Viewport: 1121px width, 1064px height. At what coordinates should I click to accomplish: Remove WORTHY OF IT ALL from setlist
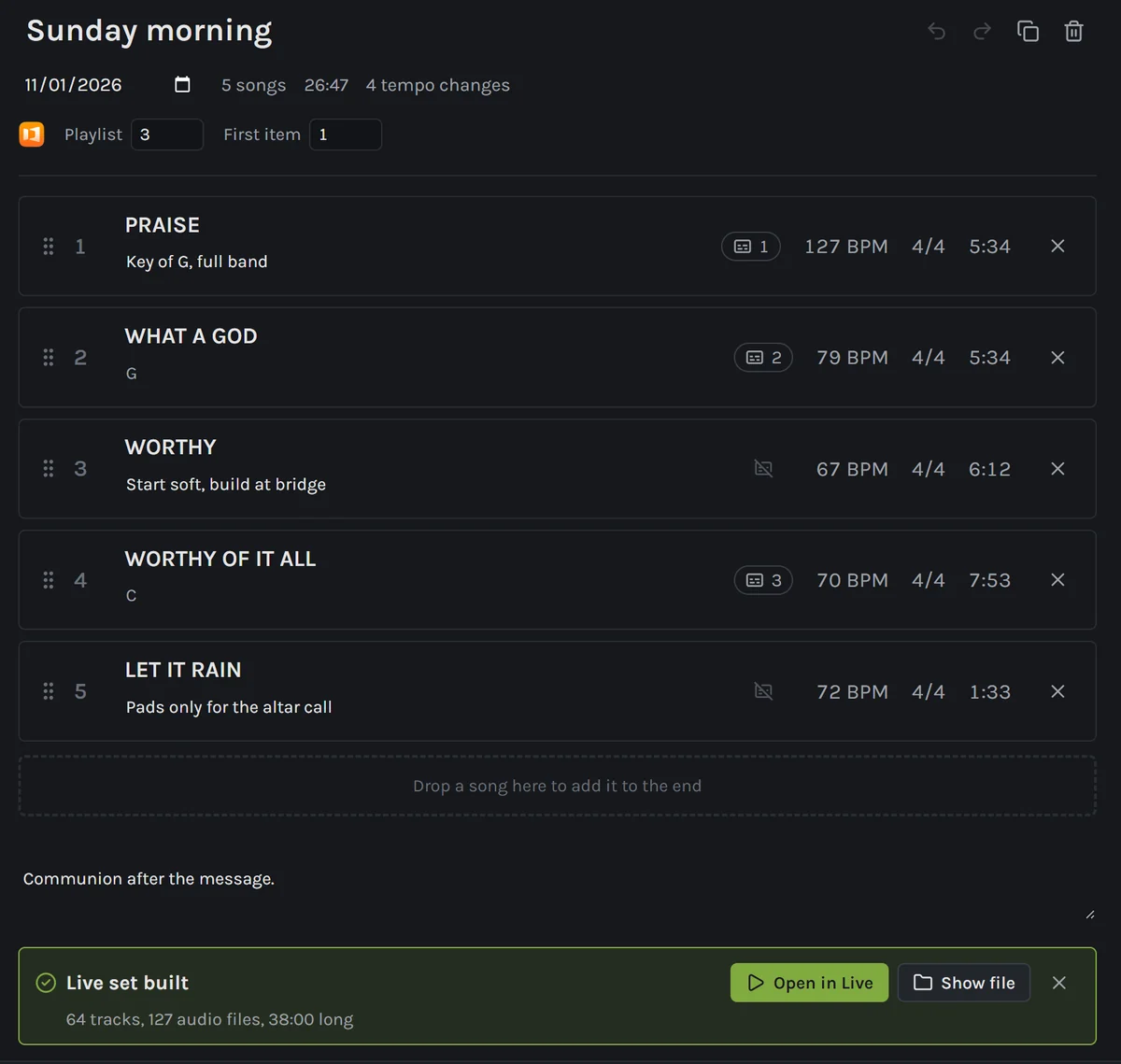[x=1057, y=580]
